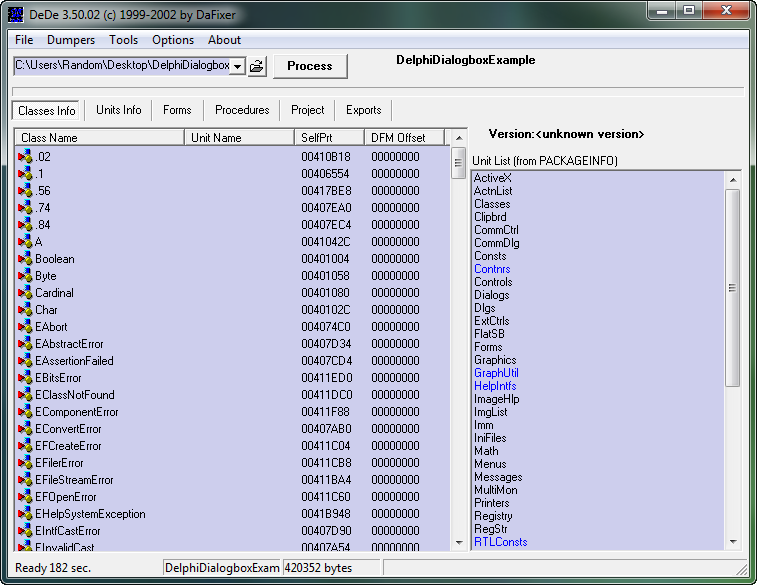Image resolution: width=757 pixels, height=585 pixels.
Task: Click the class icon beside .74
Action: click(x=25, y=208)
